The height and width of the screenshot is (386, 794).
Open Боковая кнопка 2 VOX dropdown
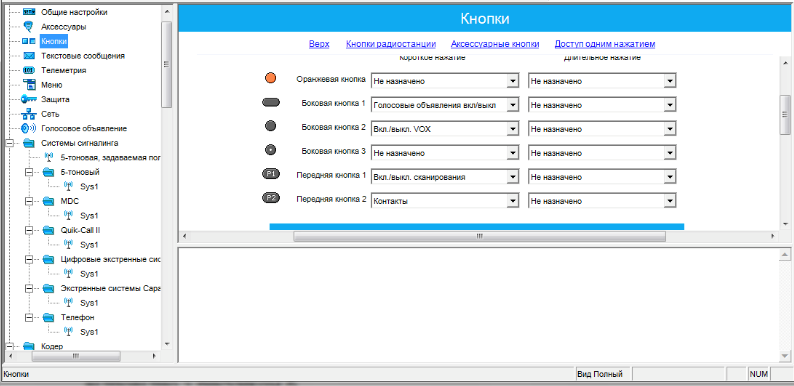[512, 129]
